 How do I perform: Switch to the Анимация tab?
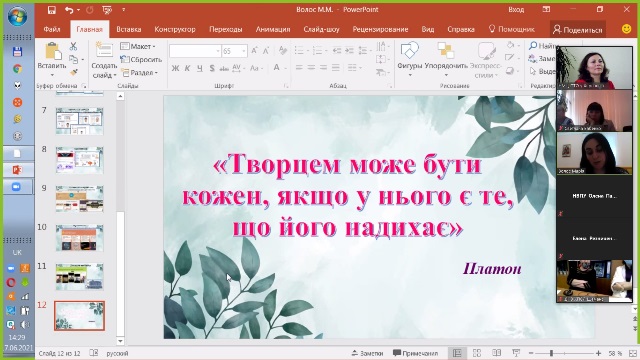pos(273,29)
